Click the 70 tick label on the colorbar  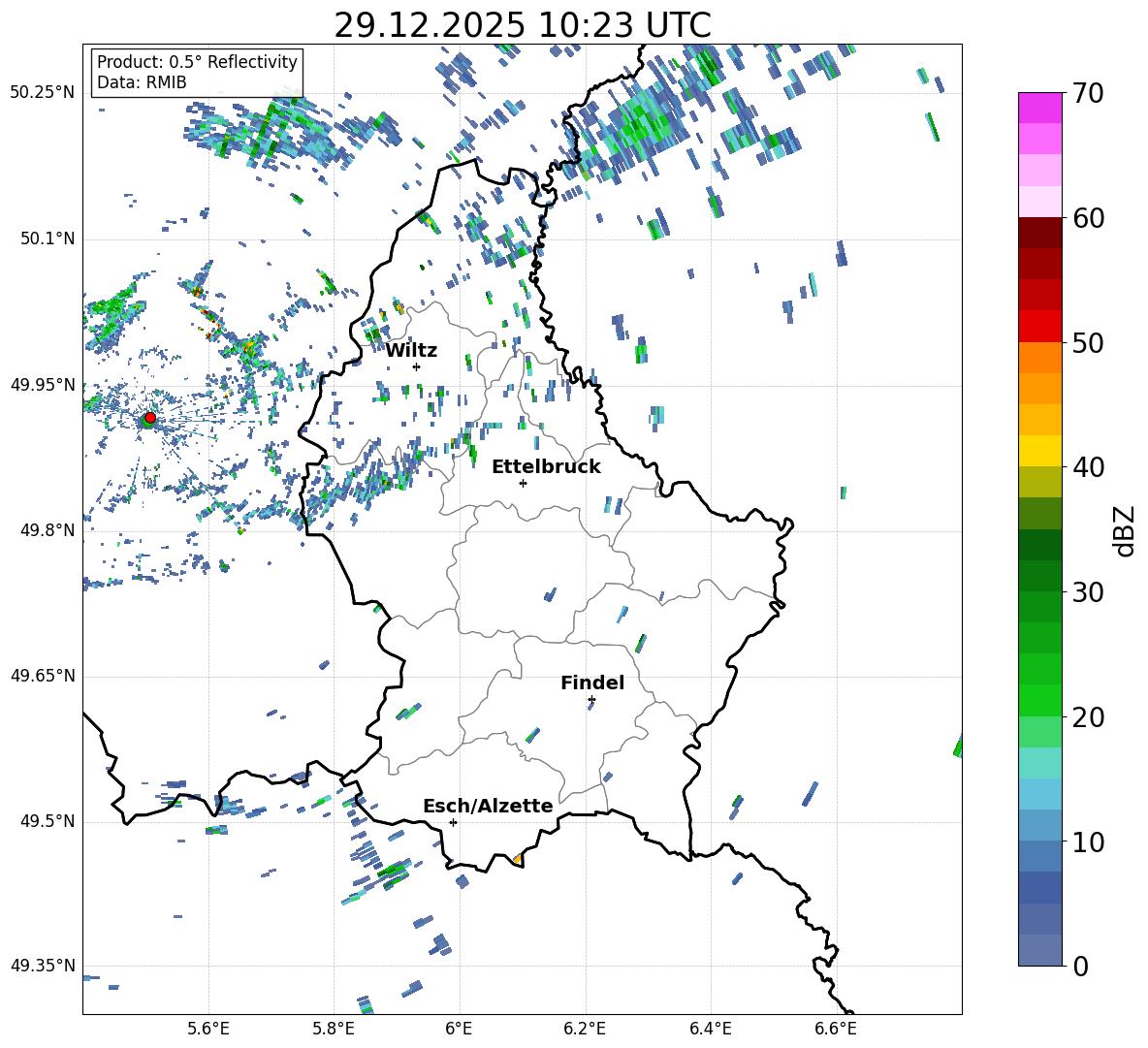1090,93
